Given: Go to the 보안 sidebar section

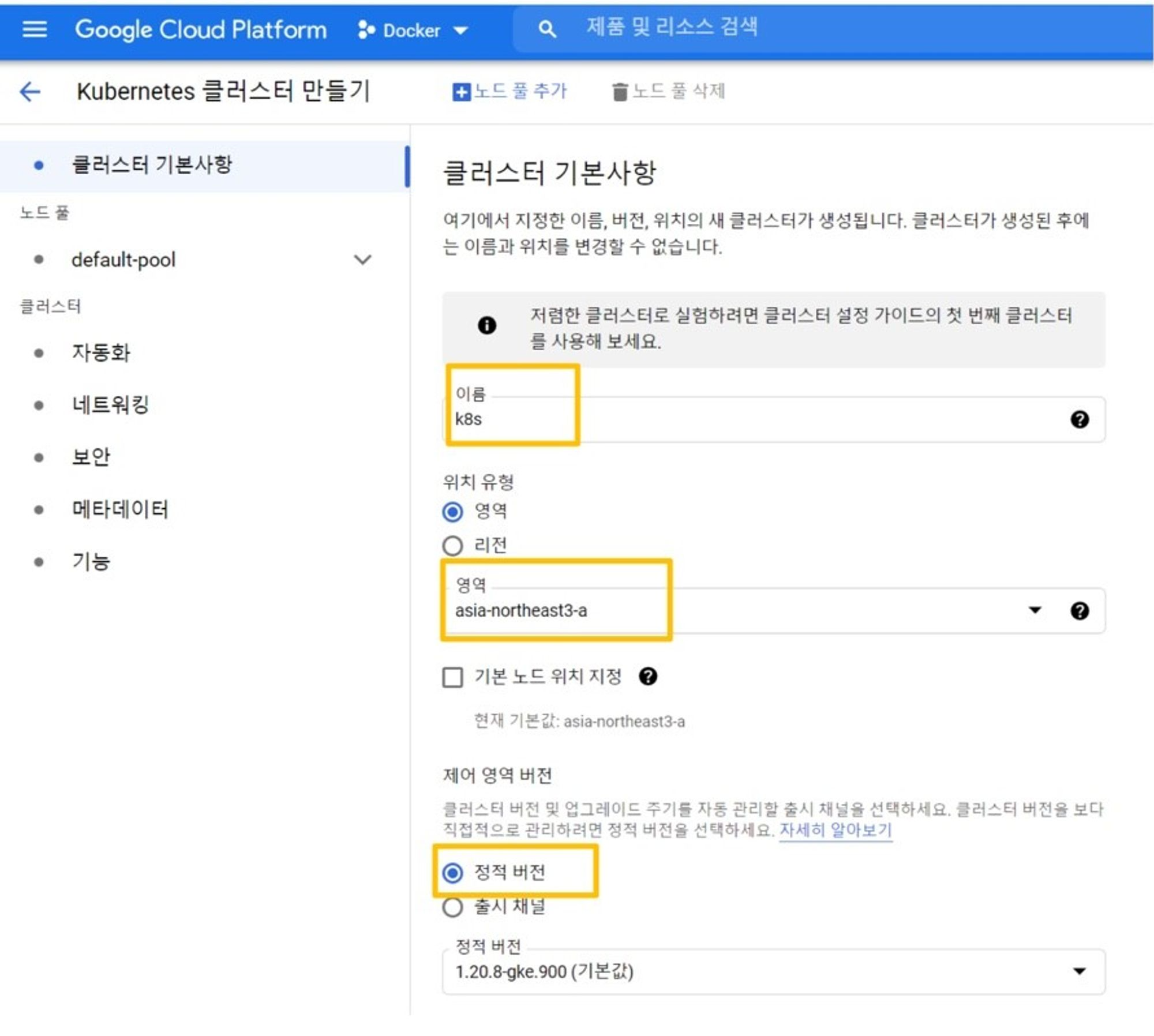Looking at the screenshot, I should [x=91, y=457].
